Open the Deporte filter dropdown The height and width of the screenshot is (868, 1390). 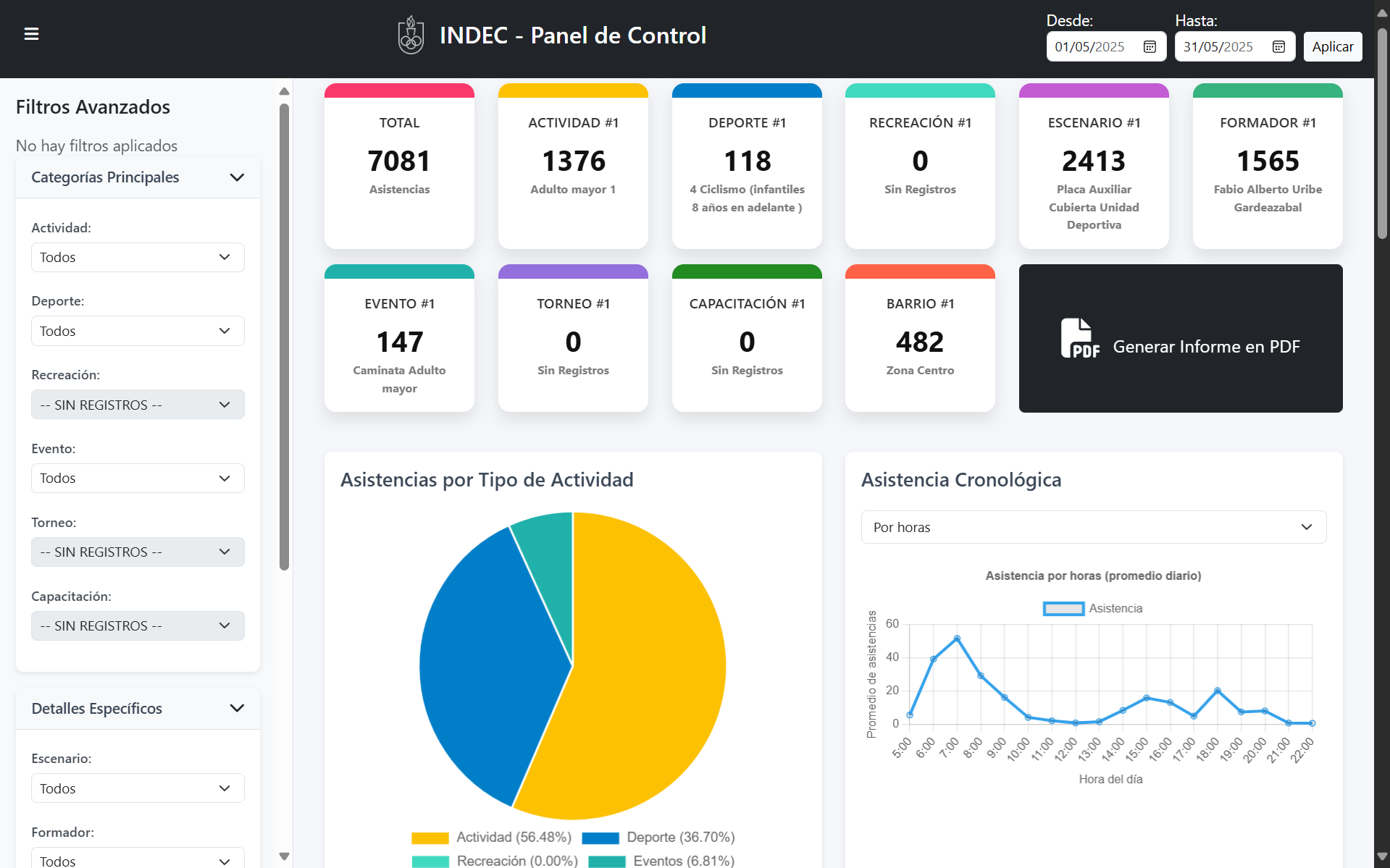point(138,332)
